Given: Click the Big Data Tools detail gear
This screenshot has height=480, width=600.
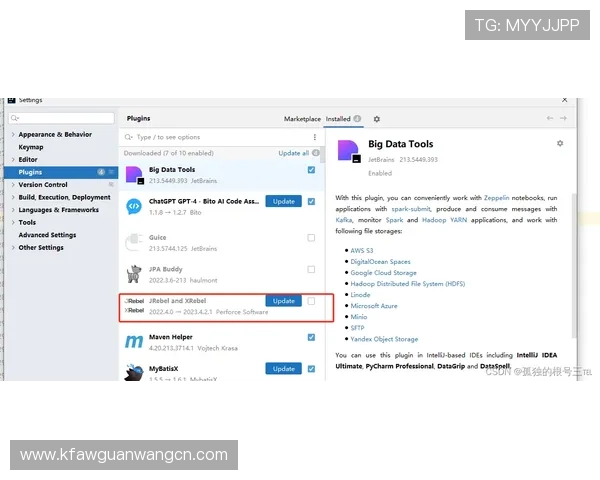Looking at the screenshot, I should pyautogui.click(x=560, y=143).
